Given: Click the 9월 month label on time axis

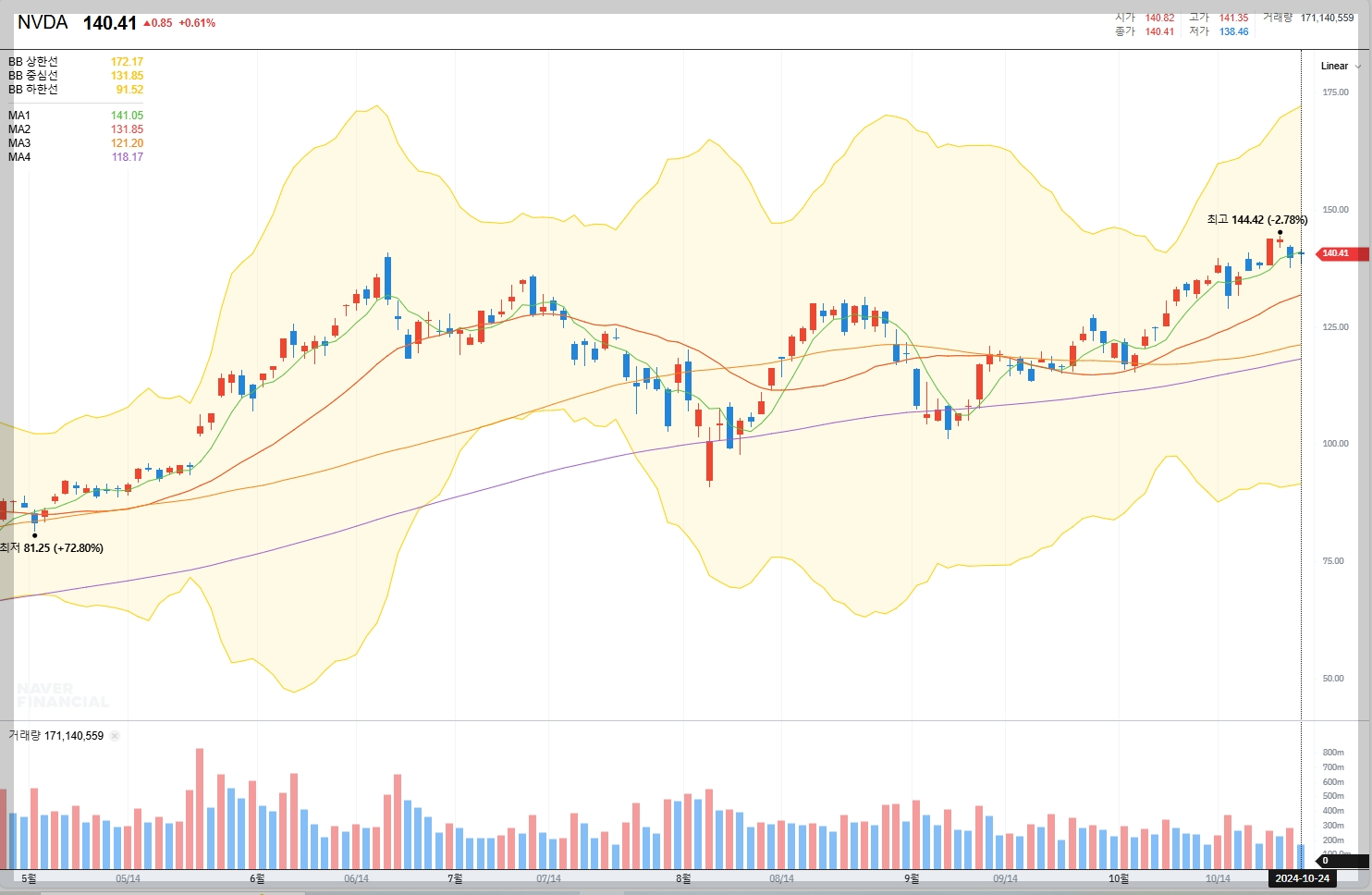Looking at the screenshot, I should point(912,878).
